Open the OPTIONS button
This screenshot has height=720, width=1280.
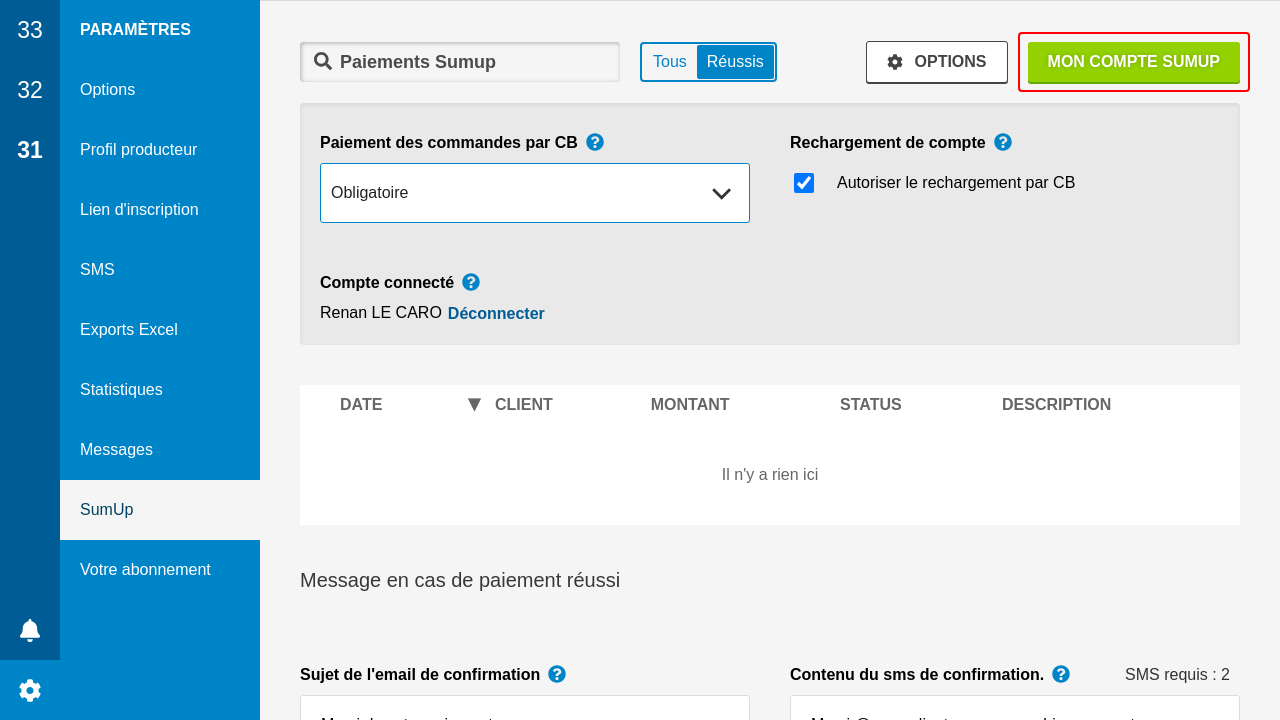[937, 62]
